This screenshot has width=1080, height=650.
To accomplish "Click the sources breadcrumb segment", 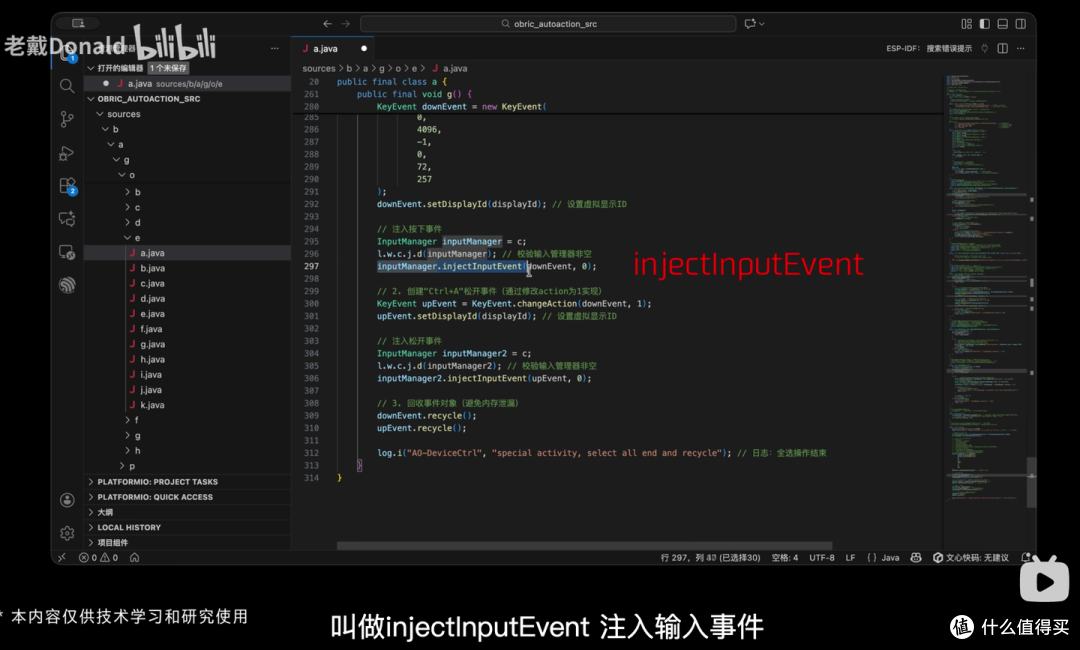I will click(x=318, y=68).
